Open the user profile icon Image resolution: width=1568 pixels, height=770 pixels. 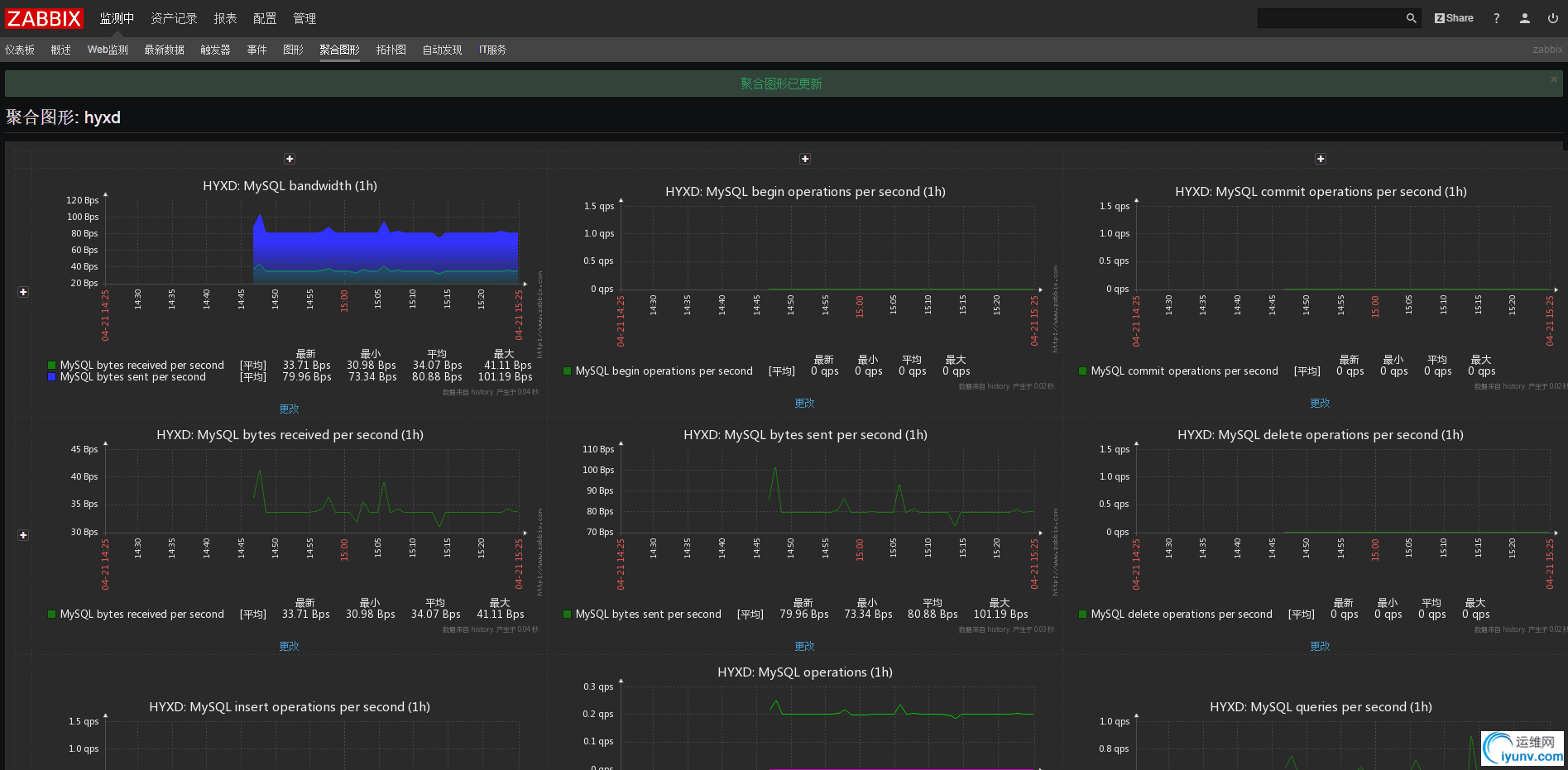pos(1524,18)
